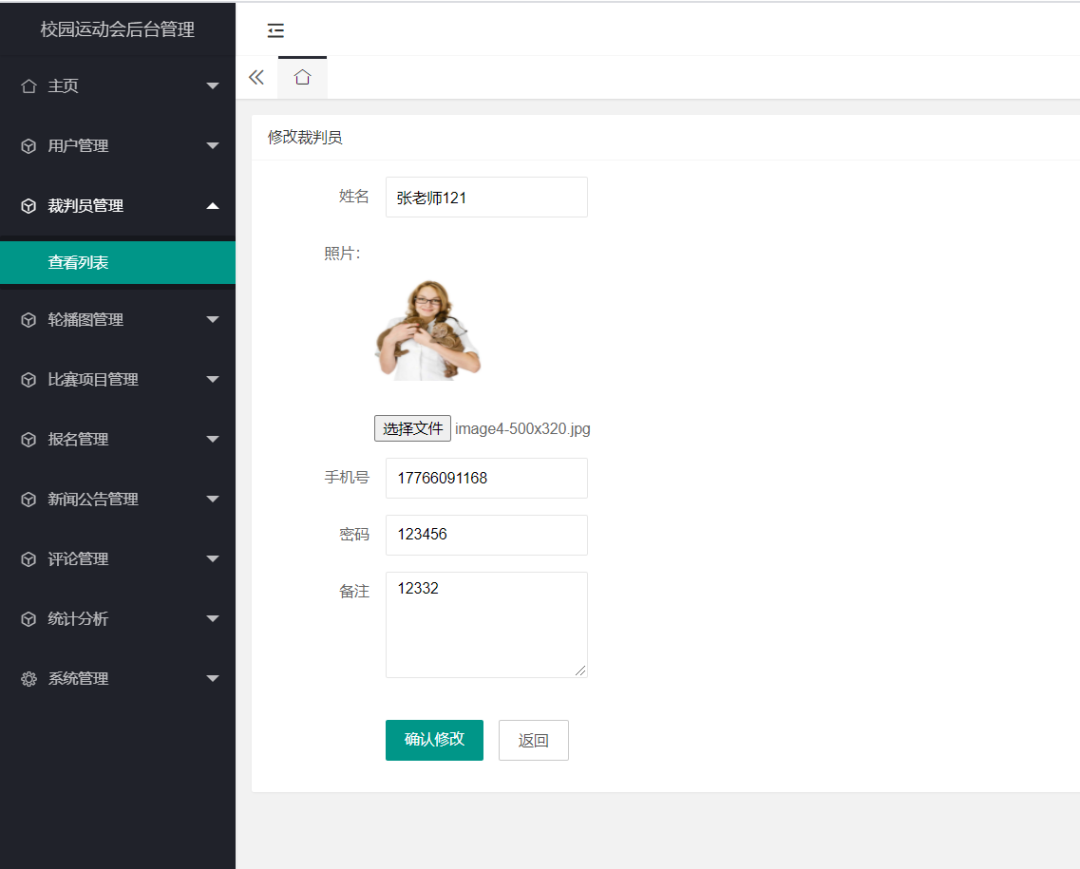Viewport: 1080px width, 869px height.
Task: Open the 用户管理 menu
Action: (117, 146)
